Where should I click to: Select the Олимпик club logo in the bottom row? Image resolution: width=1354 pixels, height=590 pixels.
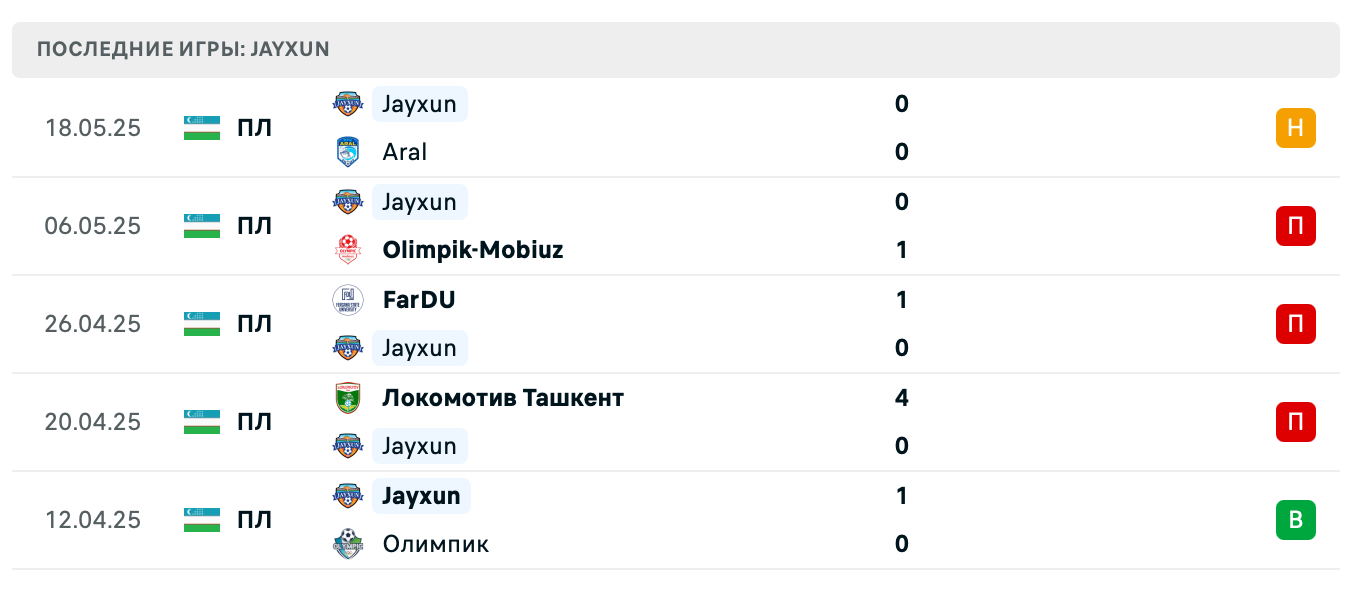(347, 544)
